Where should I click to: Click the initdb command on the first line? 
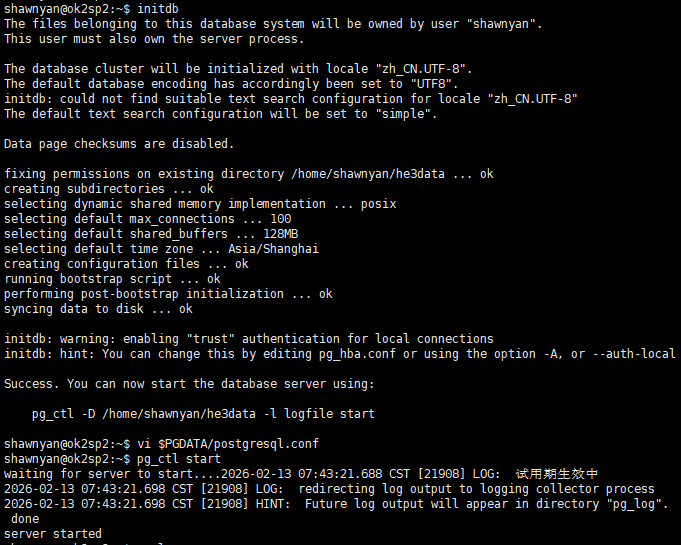(x=158, y=8)
